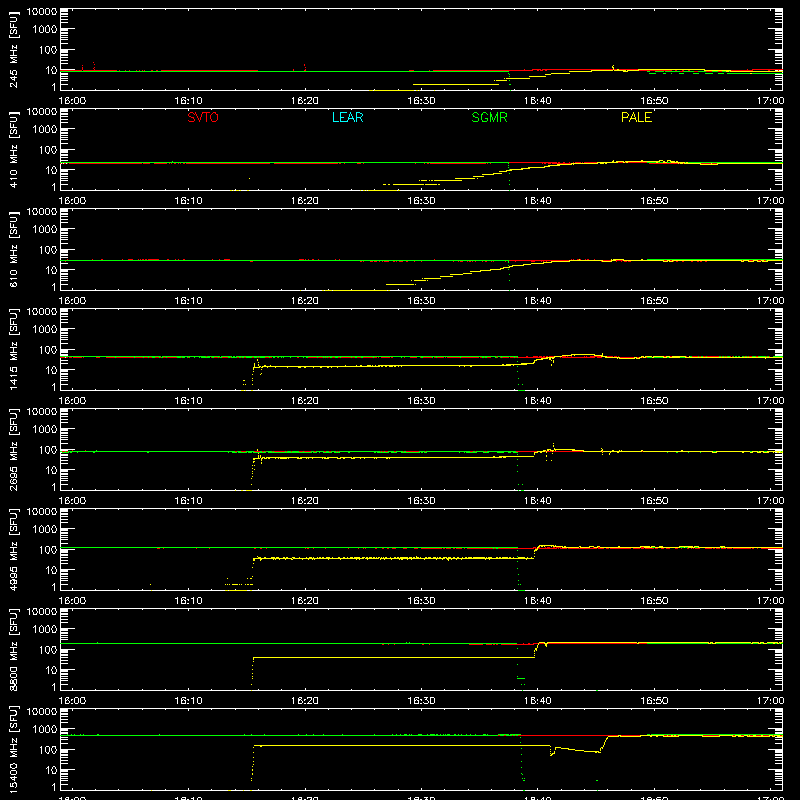
Task: Click the 10 tick of 8800 MHz panel
Action: click(x=51, y=670)
